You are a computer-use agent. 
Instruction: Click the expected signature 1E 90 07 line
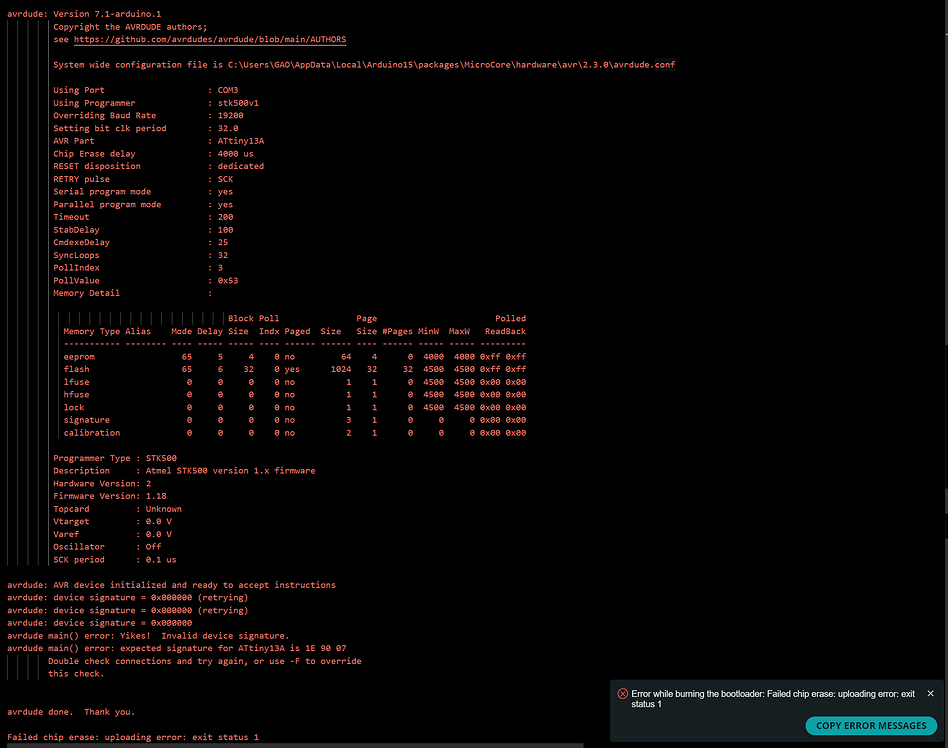tap(177, 648)
